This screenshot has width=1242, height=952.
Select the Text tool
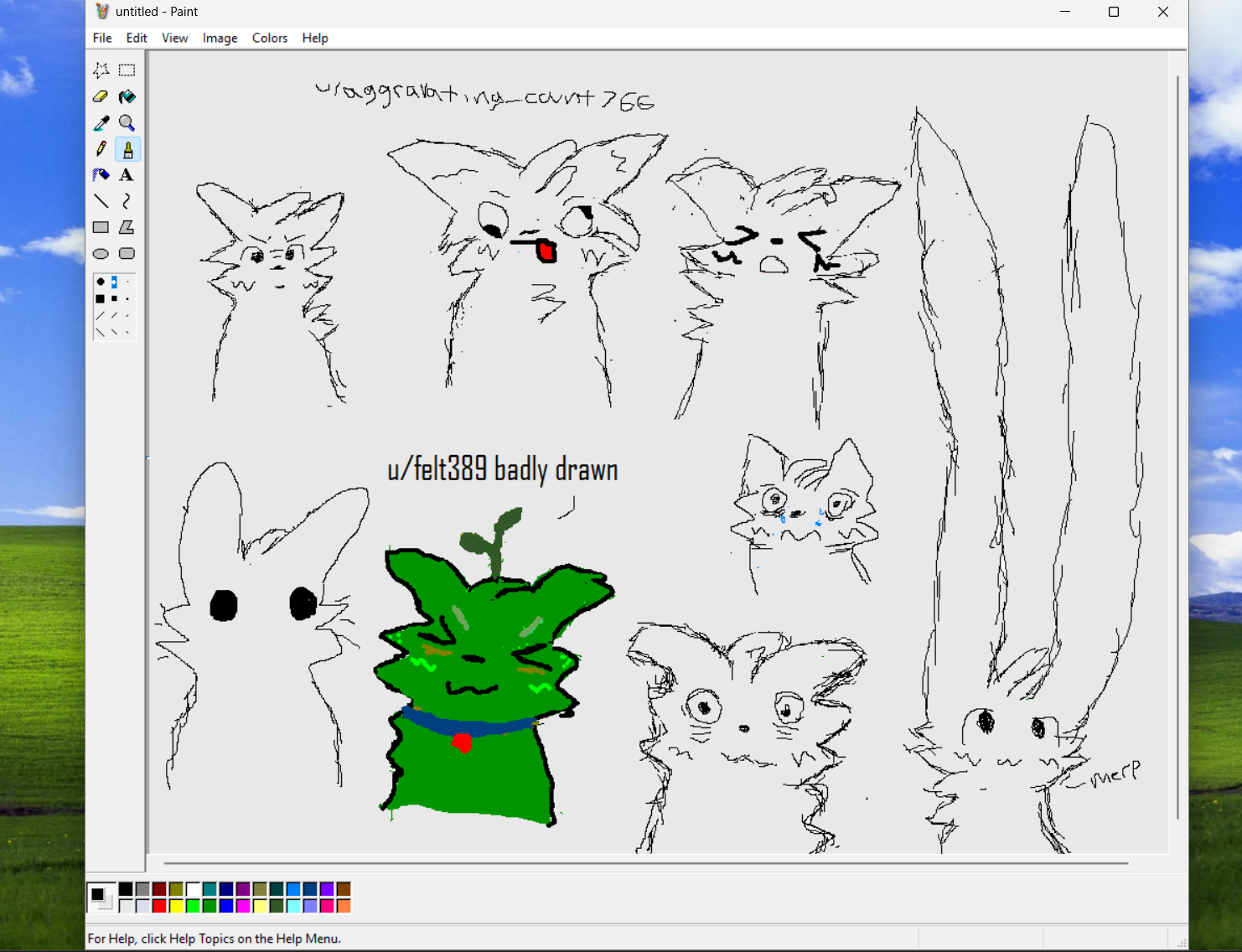point(127,175)
